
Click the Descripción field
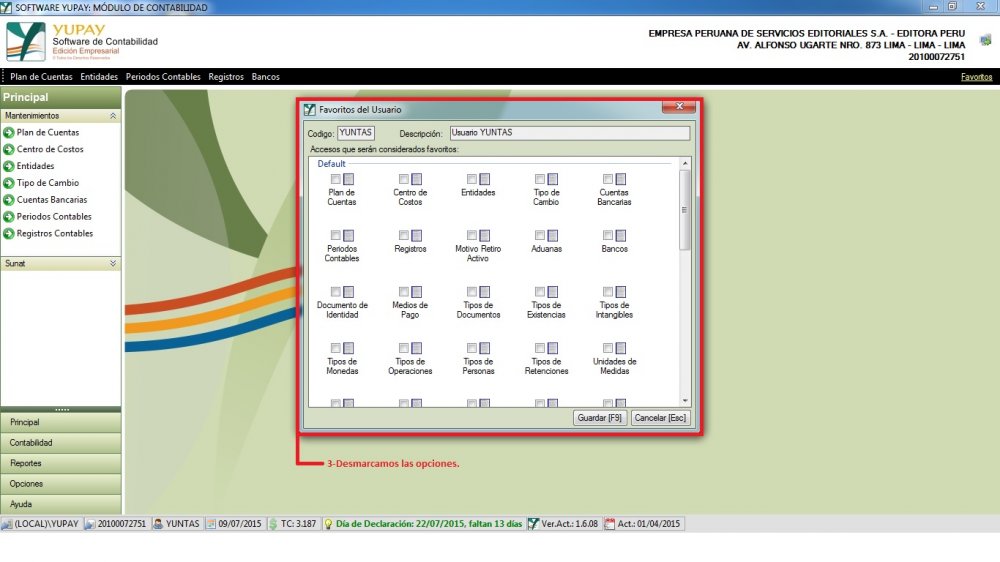(x=570, y=133)
